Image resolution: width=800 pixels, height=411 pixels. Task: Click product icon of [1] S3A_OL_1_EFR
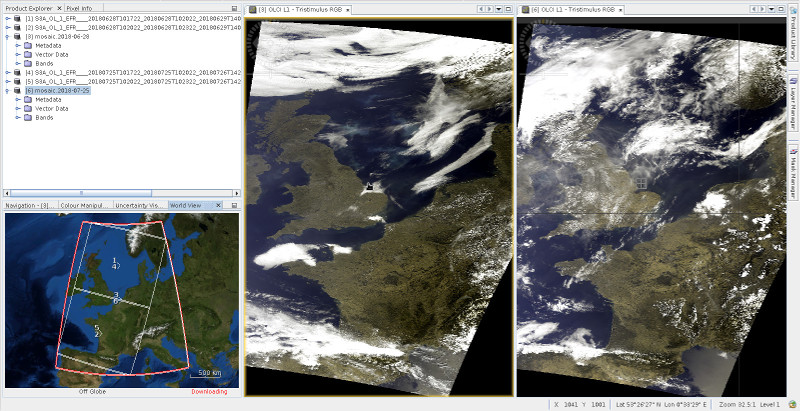17,19
